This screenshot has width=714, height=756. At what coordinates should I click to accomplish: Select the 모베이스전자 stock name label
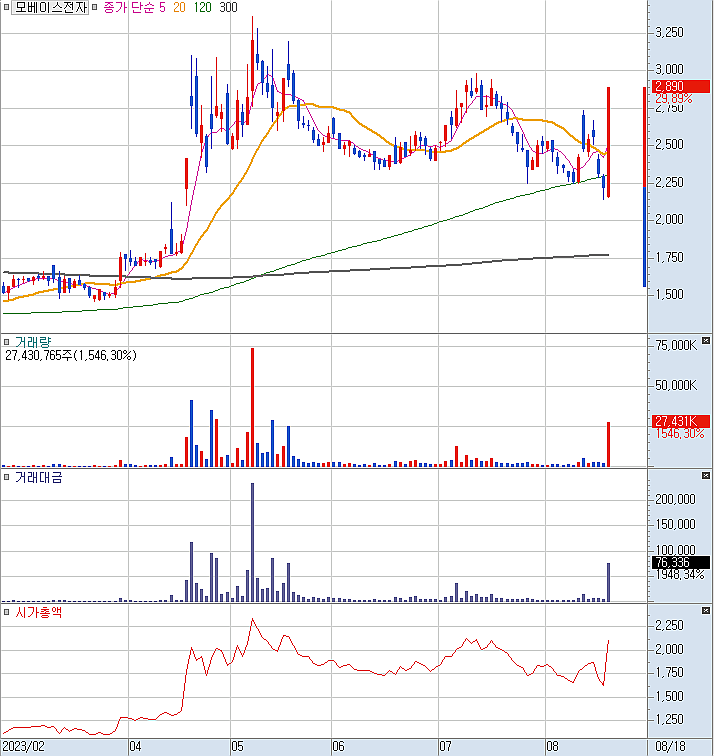(x=50, y=7)
